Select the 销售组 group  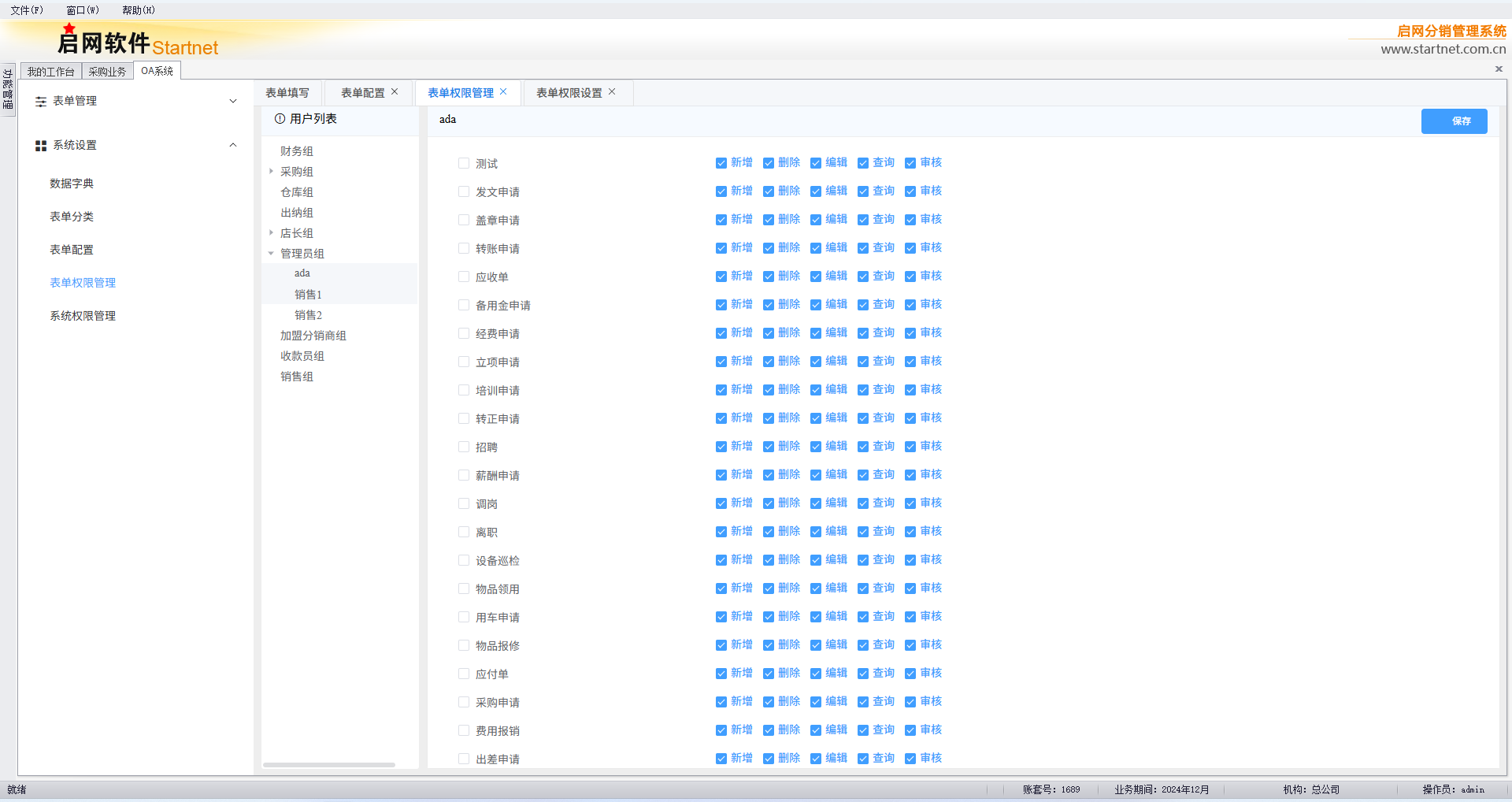coord(297,377)
